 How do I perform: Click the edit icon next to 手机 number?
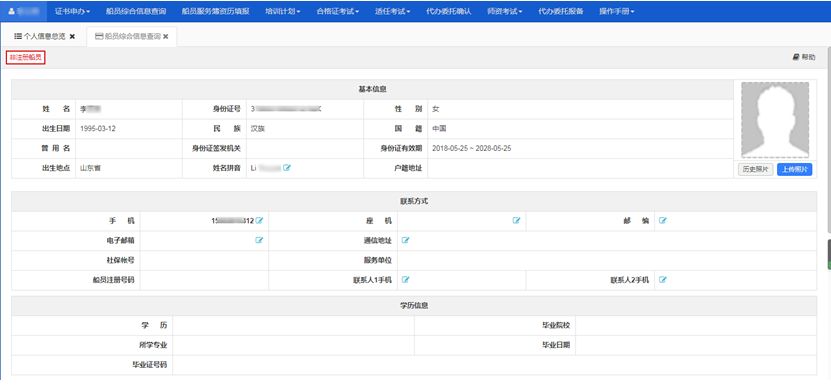click(259, 221)
